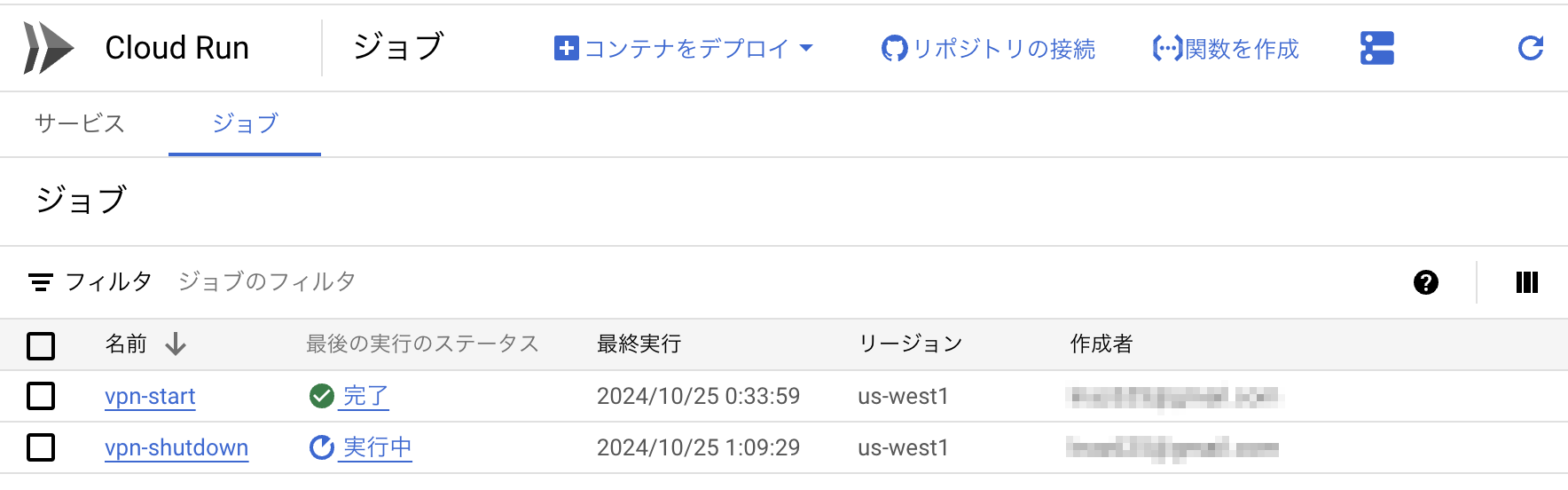The height and width of the screenshot is (490, 1568).
Task: Click the リポジトリの接続 button
Action: tap(988, 48)
